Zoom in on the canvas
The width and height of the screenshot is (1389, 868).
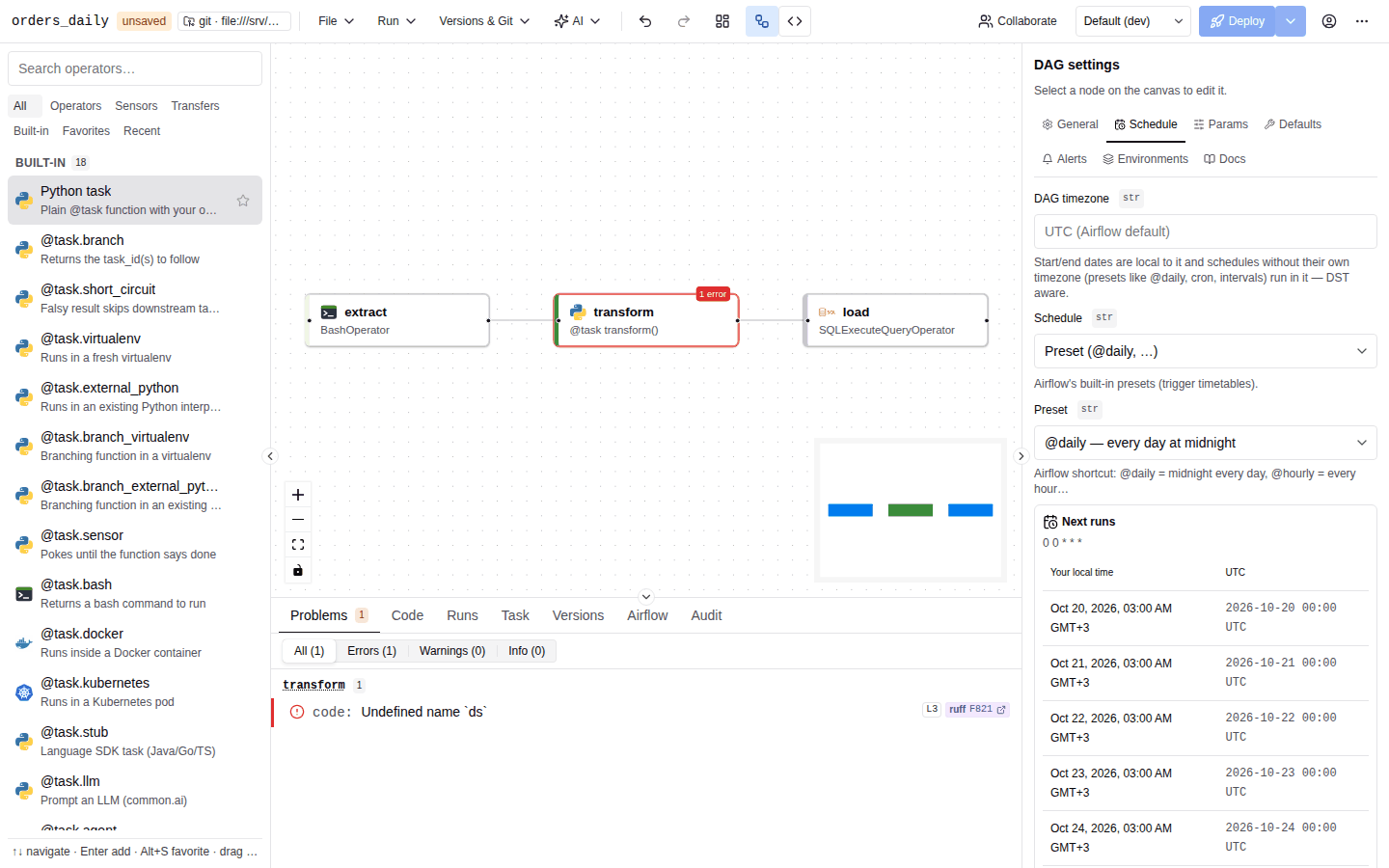[298, 495]
